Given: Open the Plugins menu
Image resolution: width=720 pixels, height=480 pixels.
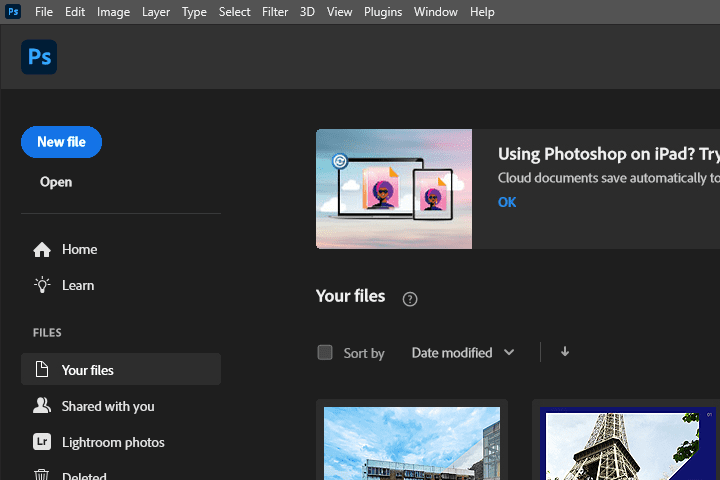Looking at the screenshot, I should (x=383, y=11).
